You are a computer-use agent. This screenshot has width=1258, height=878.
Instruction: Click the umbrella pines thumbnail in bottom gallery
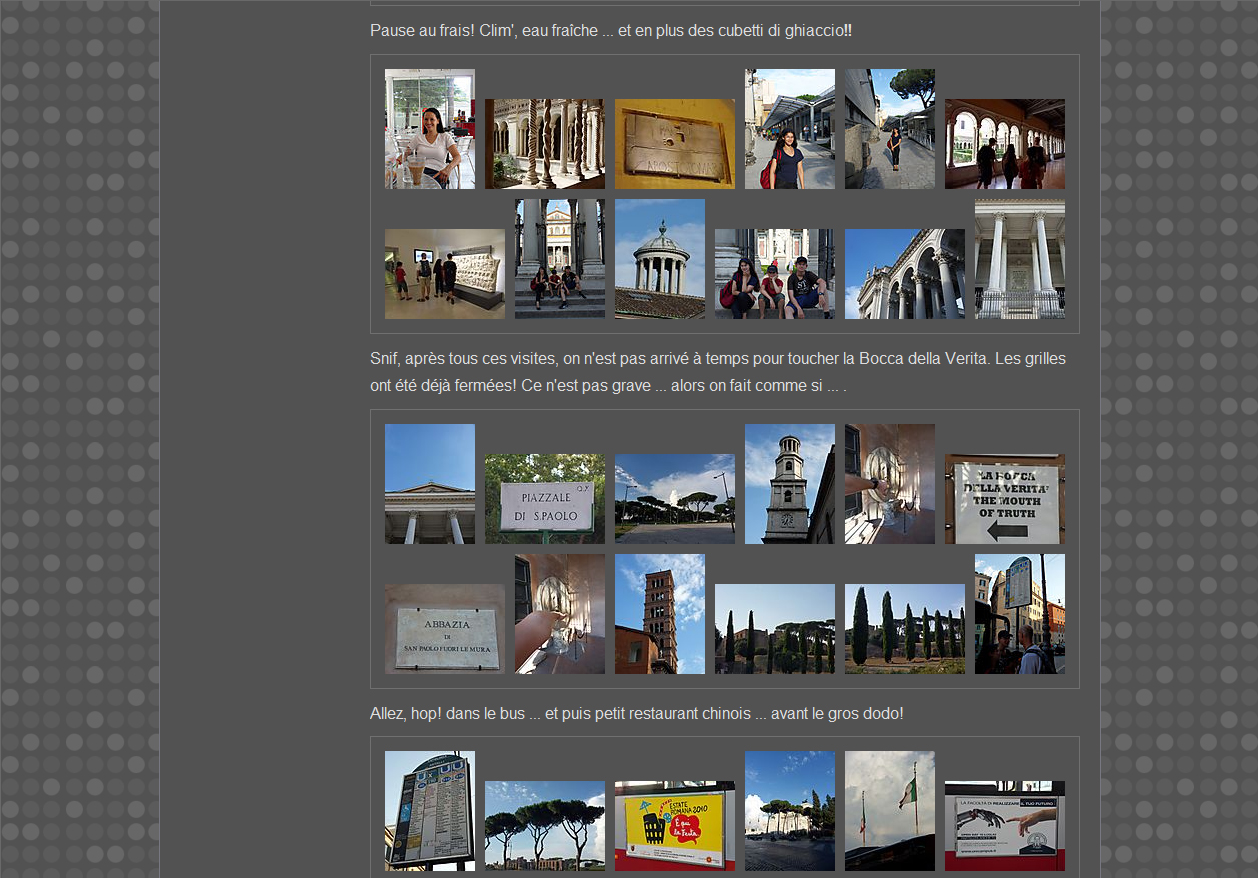(544, 826)
